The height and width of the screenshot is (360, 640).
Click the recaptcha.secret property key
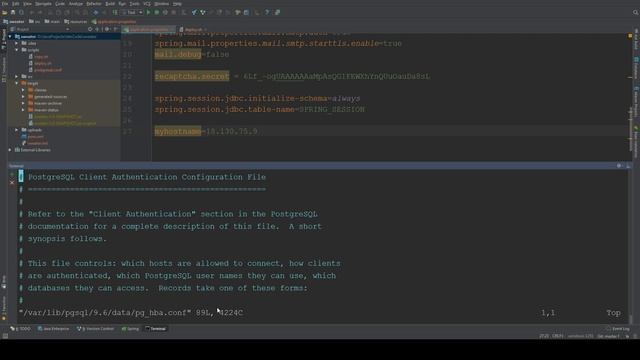tap(192, 76)
